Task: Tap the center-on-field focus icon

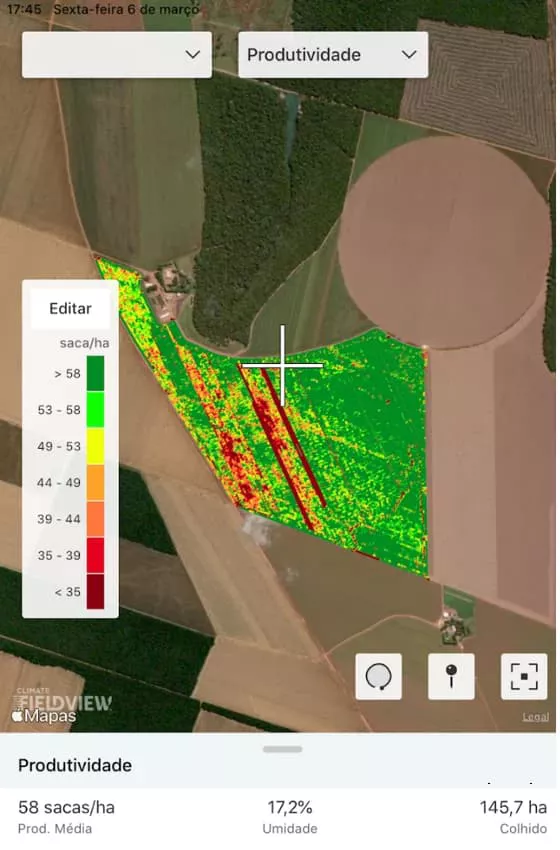Action: (x=524, y=677)
